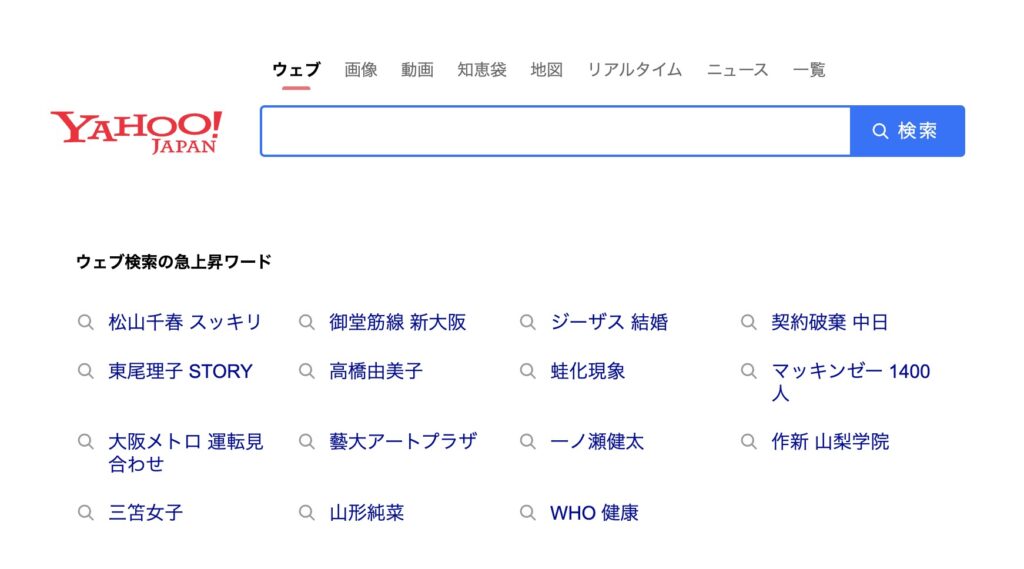Open trending link 藝大アートプラザ
Screen dimensions: 1024x569
point(403,442)
